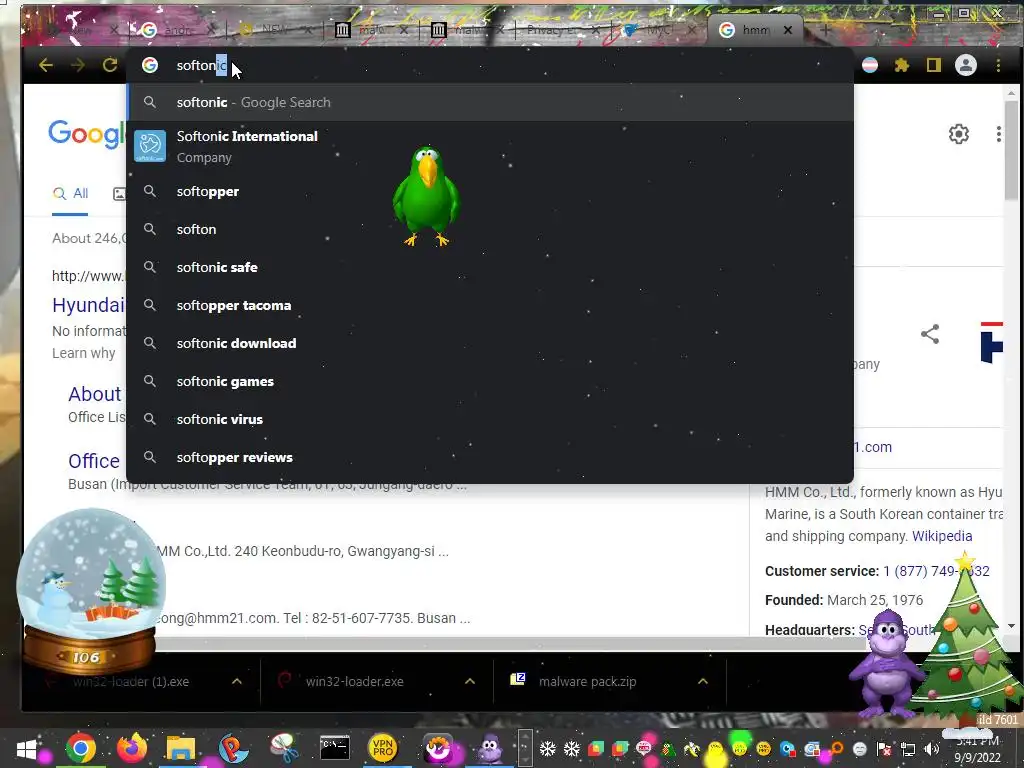This screenshot has height=768, width=1024.
Task: Expand options for malware pack.zip download
Action: 703,681
